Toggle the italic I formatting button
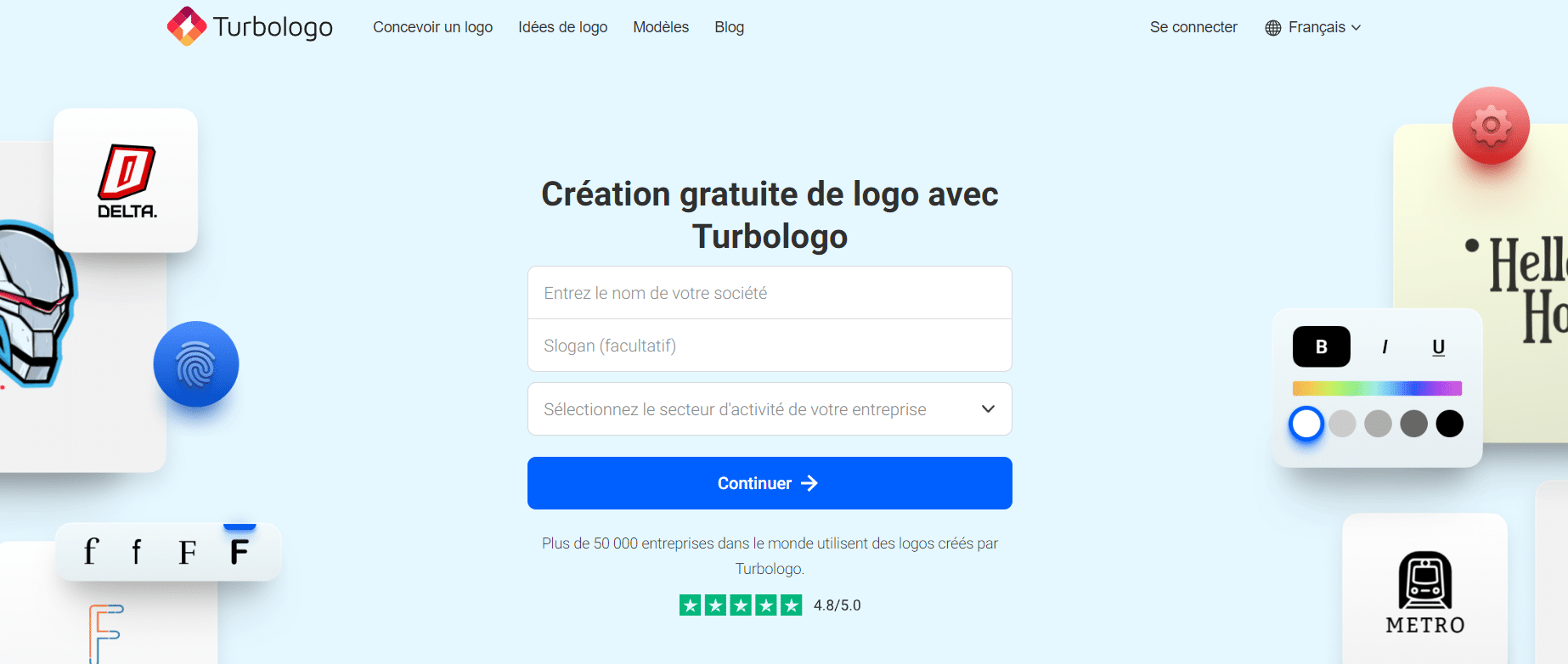 point(1385,346)
